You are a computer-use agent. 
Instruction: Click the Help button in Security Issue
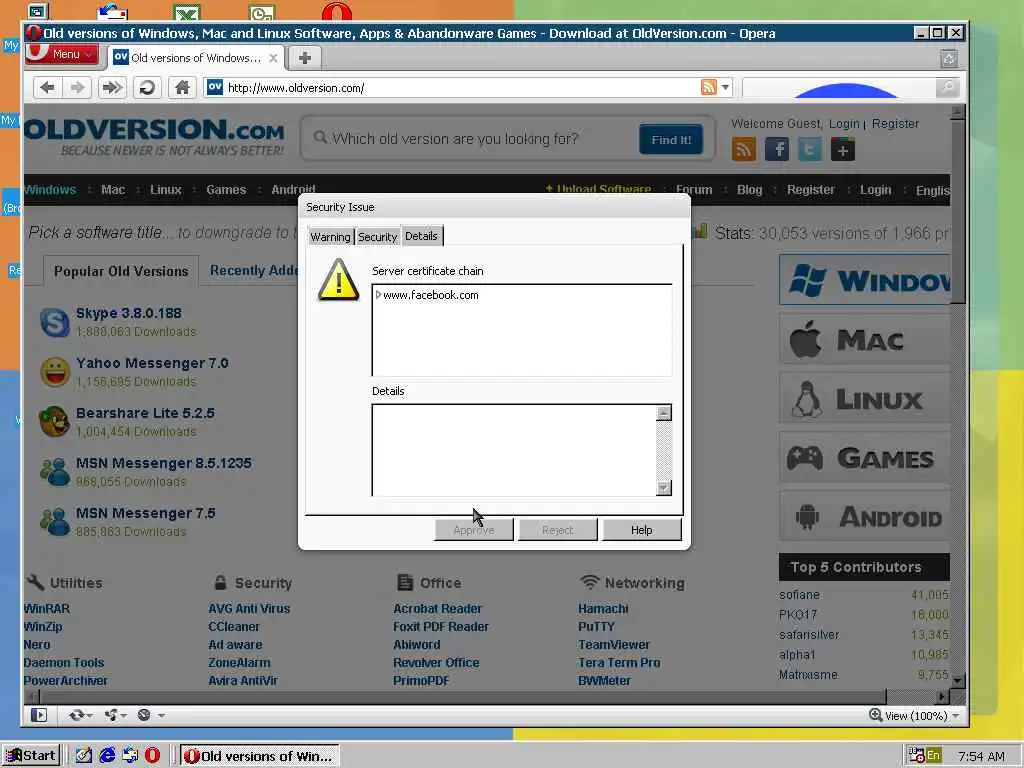(642, 530)
